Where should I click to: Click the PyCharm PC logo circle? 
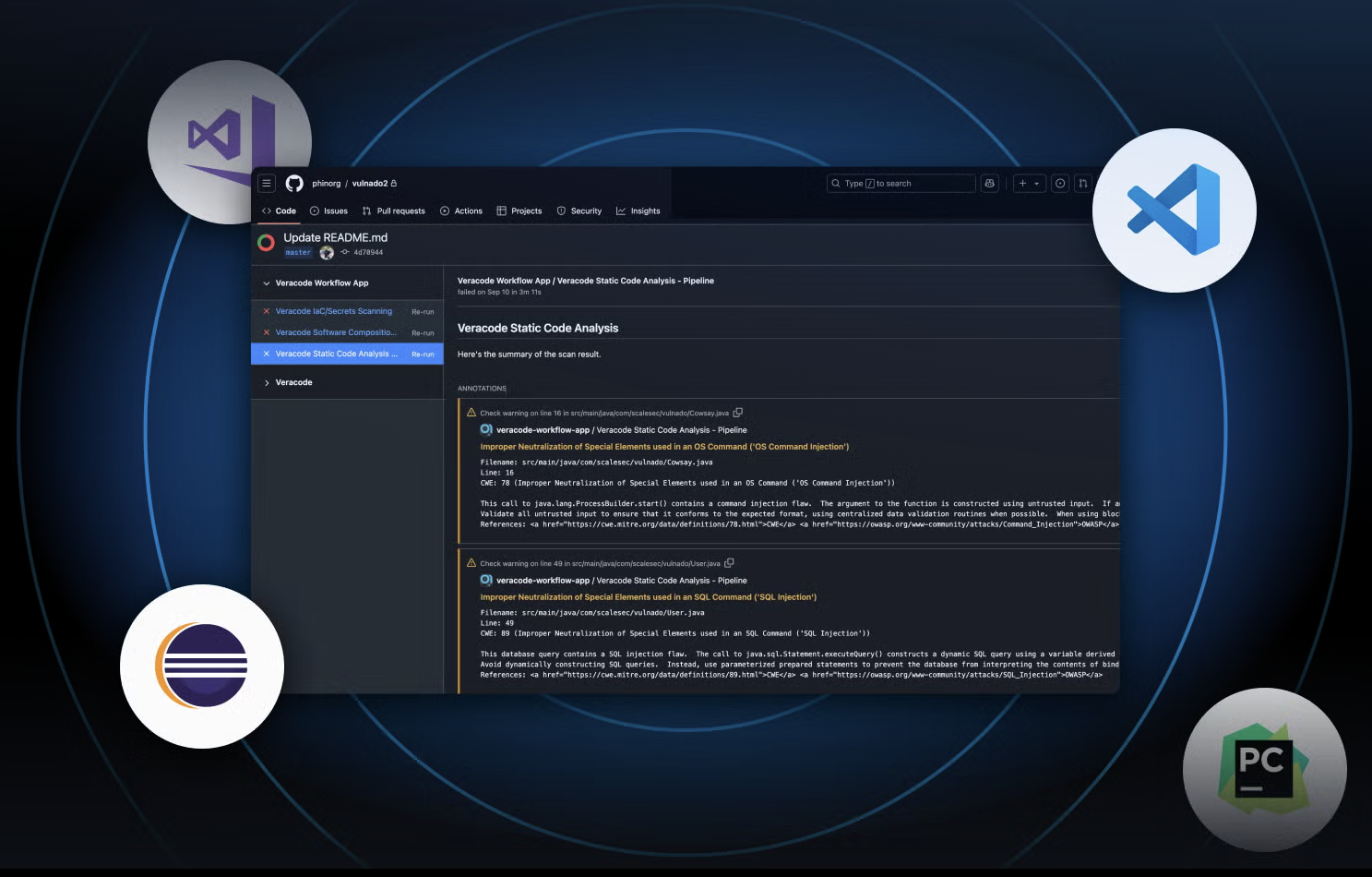[x=1265, y=770]
